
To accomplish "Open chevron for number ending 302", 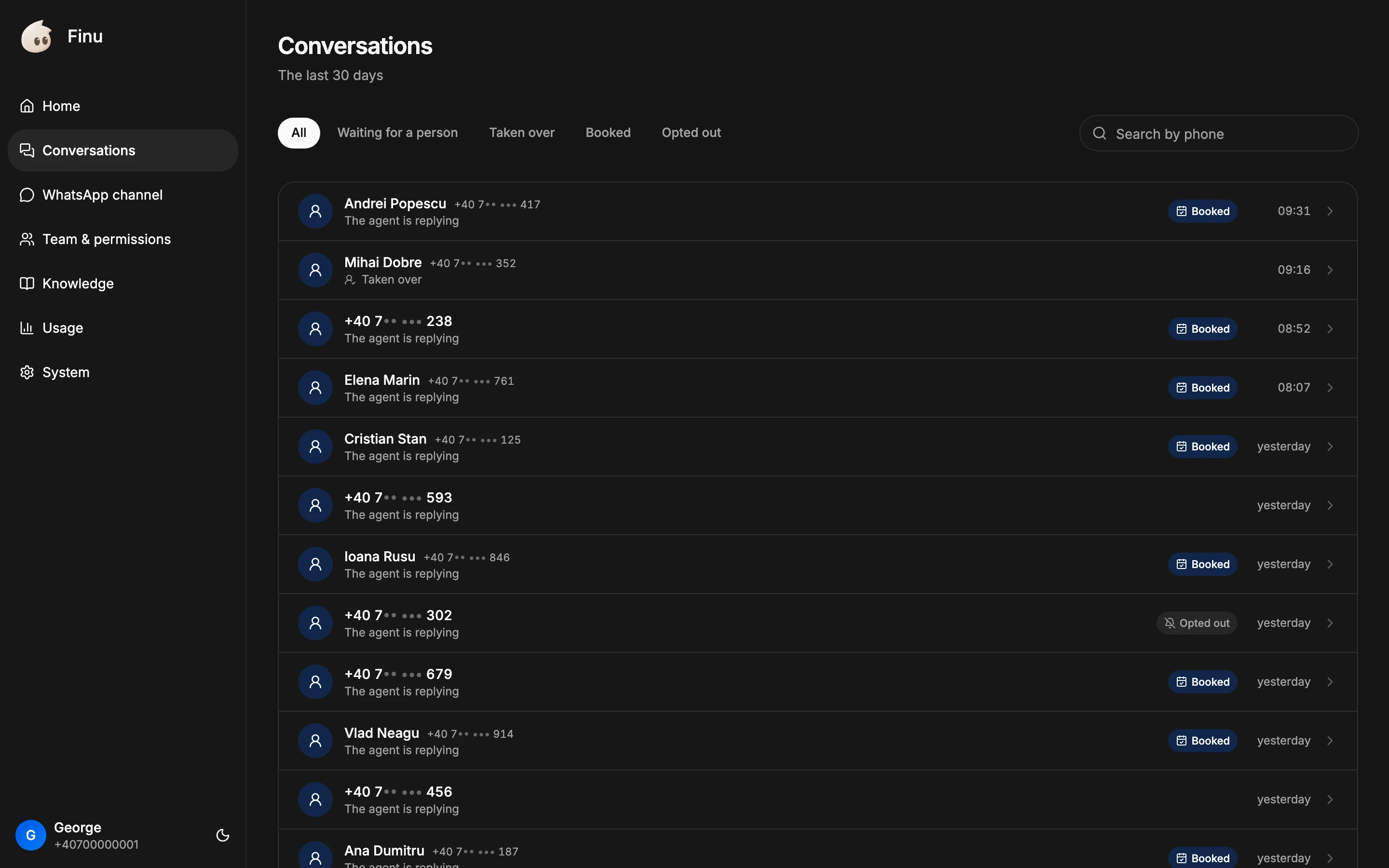I will pyautogui.click(x=1330, y=623).
